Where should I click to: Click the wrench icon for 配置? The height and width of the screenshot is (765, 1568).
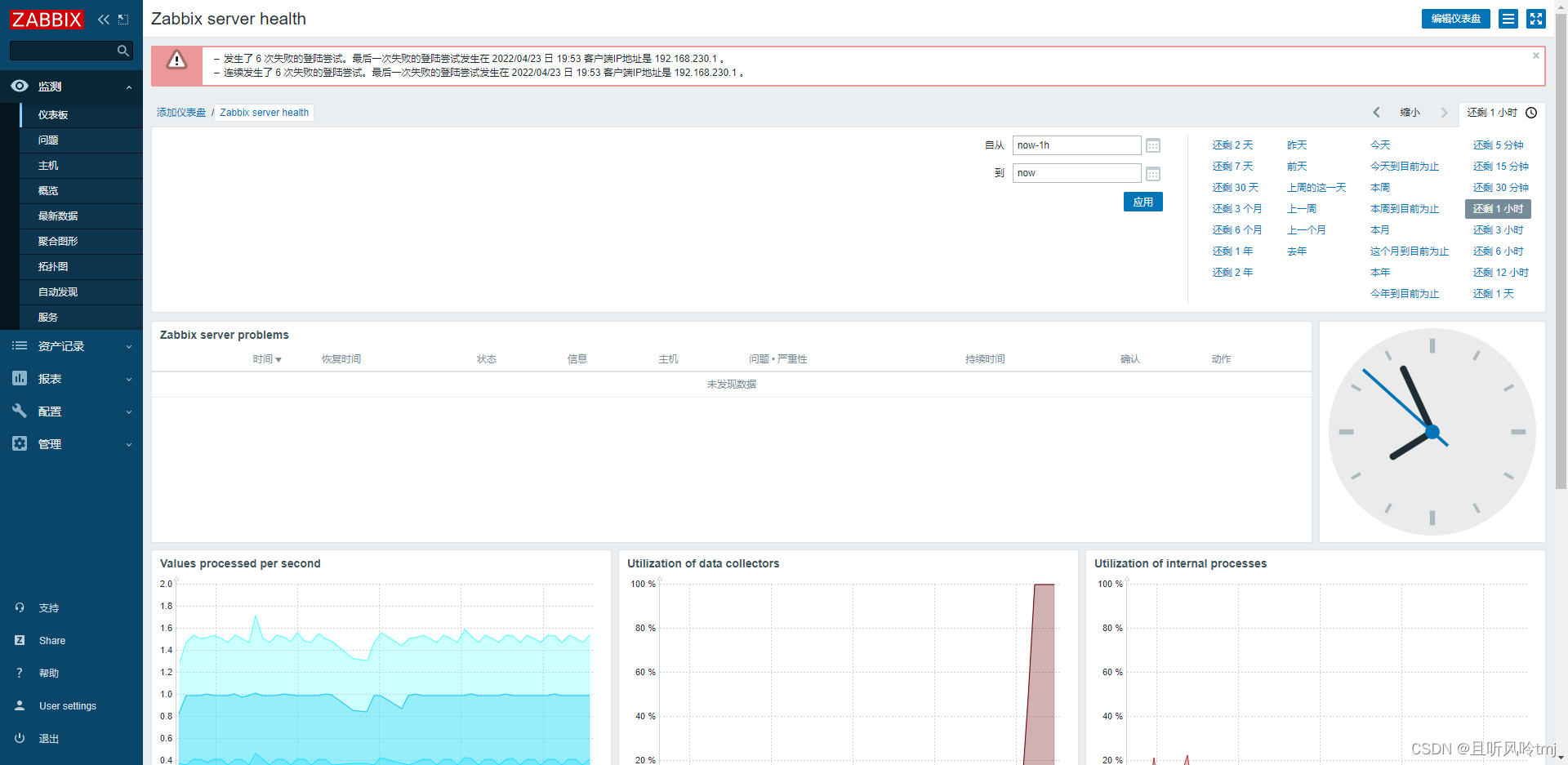pyautogui.click(x=20, y=411)
